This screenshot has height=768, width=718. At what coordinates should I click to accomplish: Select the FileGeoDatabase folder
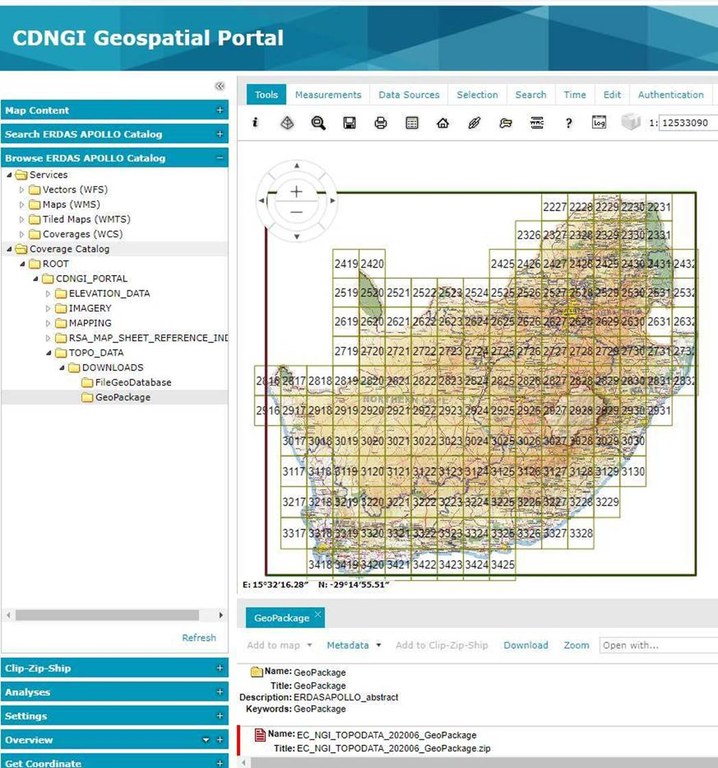click(132, 382)
